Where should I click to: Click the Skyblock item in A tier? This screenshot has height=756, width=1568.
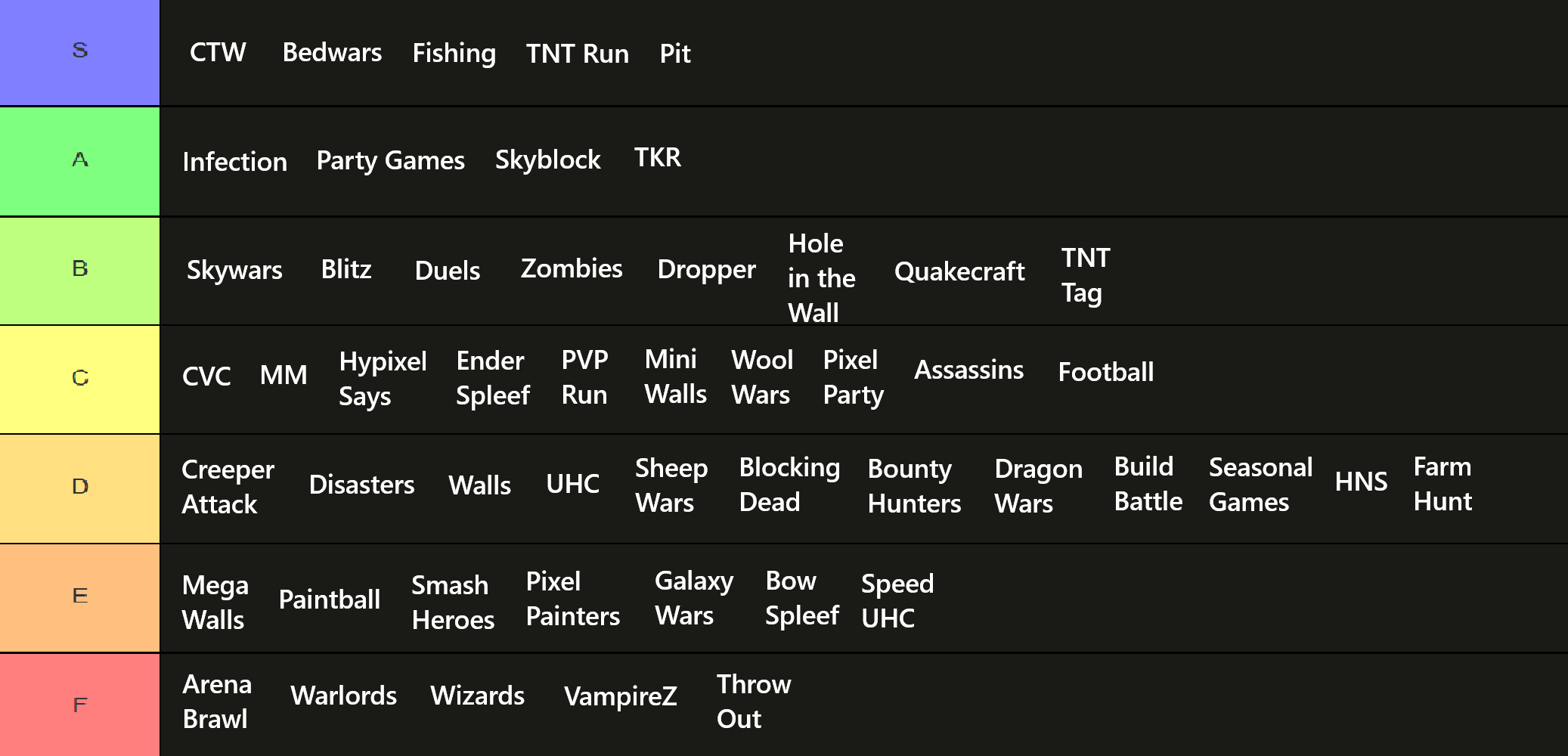click(547, 160)
